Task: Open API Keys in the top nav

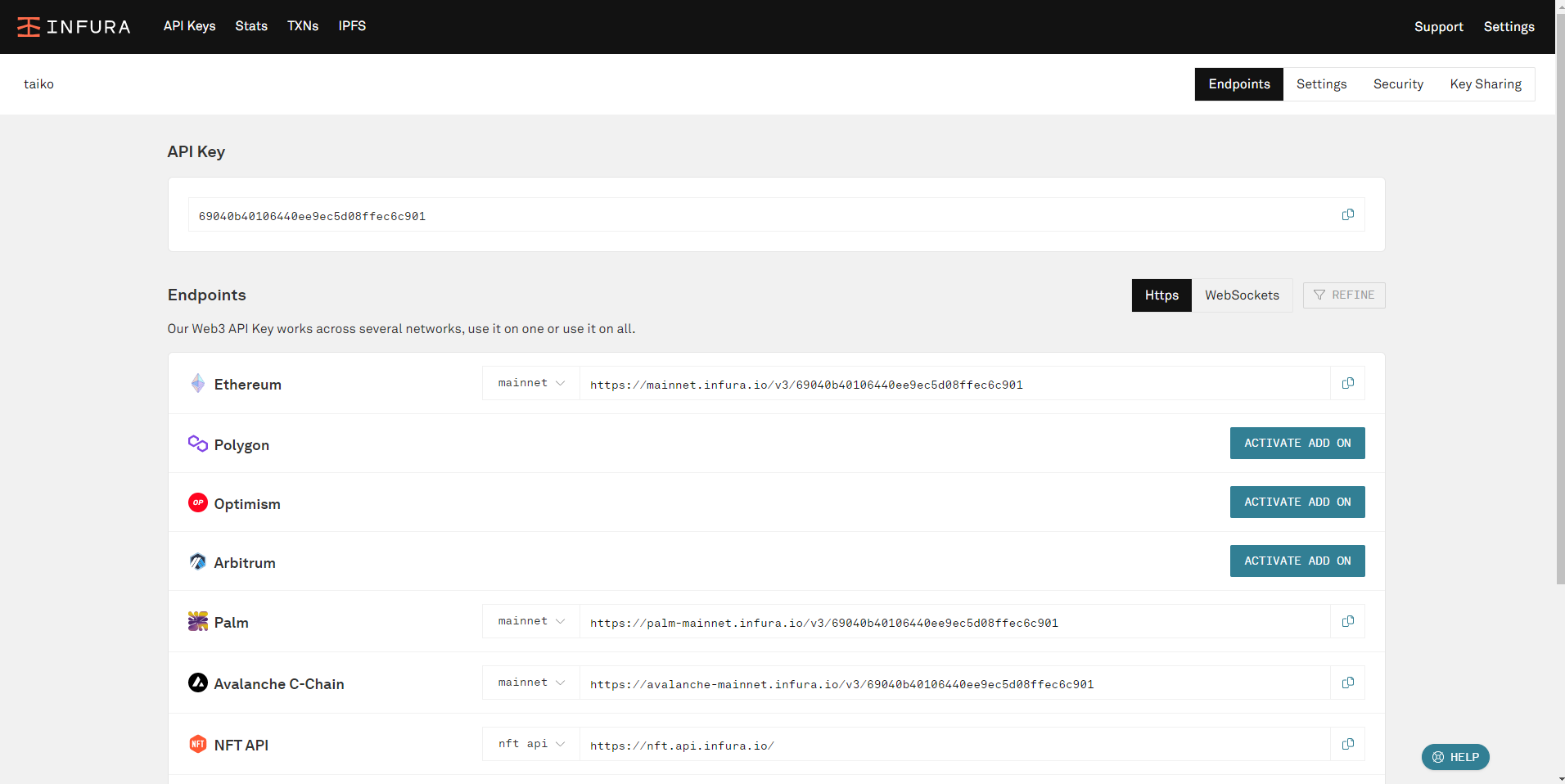Action: point(190,26)
